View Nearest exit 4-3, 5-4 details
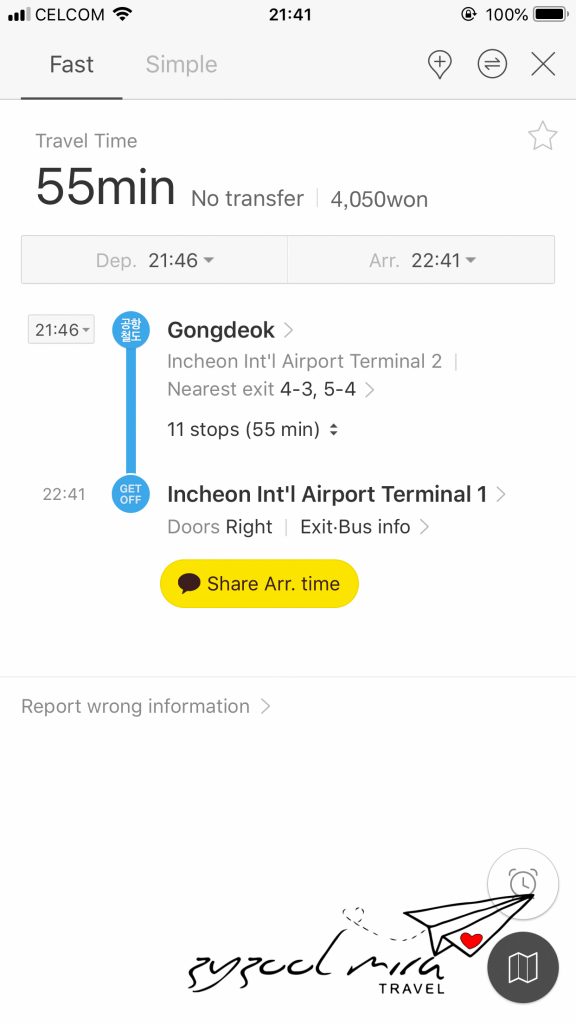This screenshot has height=1024, width=576. point(271,389)
